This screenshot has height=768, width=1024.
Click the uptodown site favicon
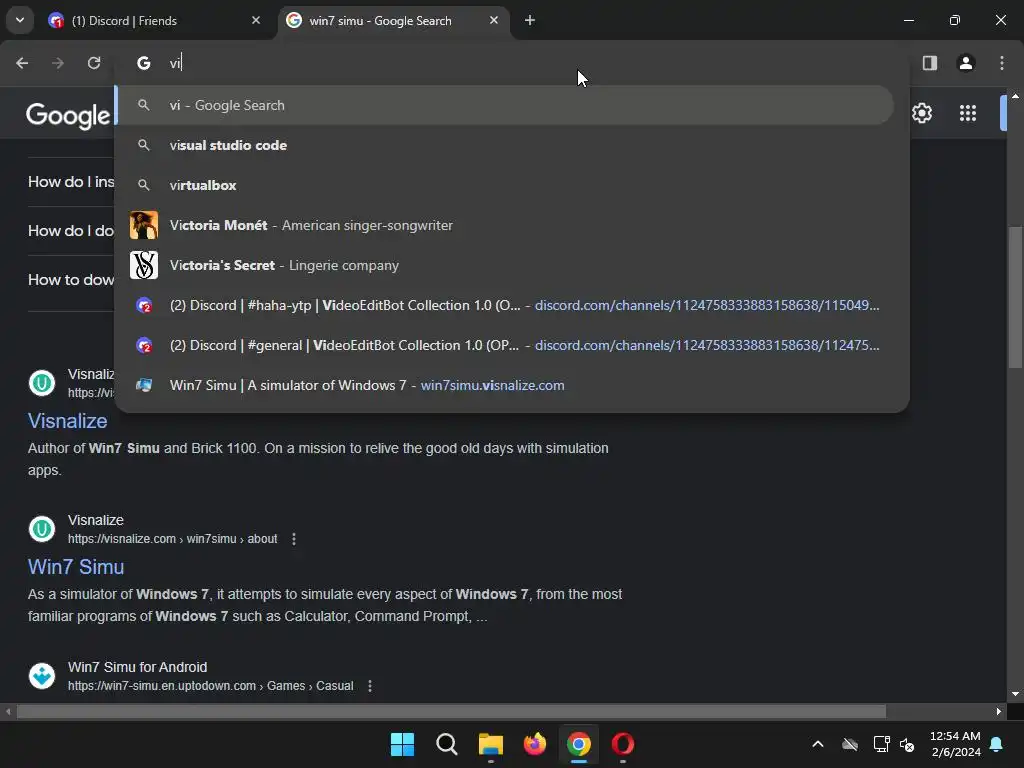coord(42,676)
